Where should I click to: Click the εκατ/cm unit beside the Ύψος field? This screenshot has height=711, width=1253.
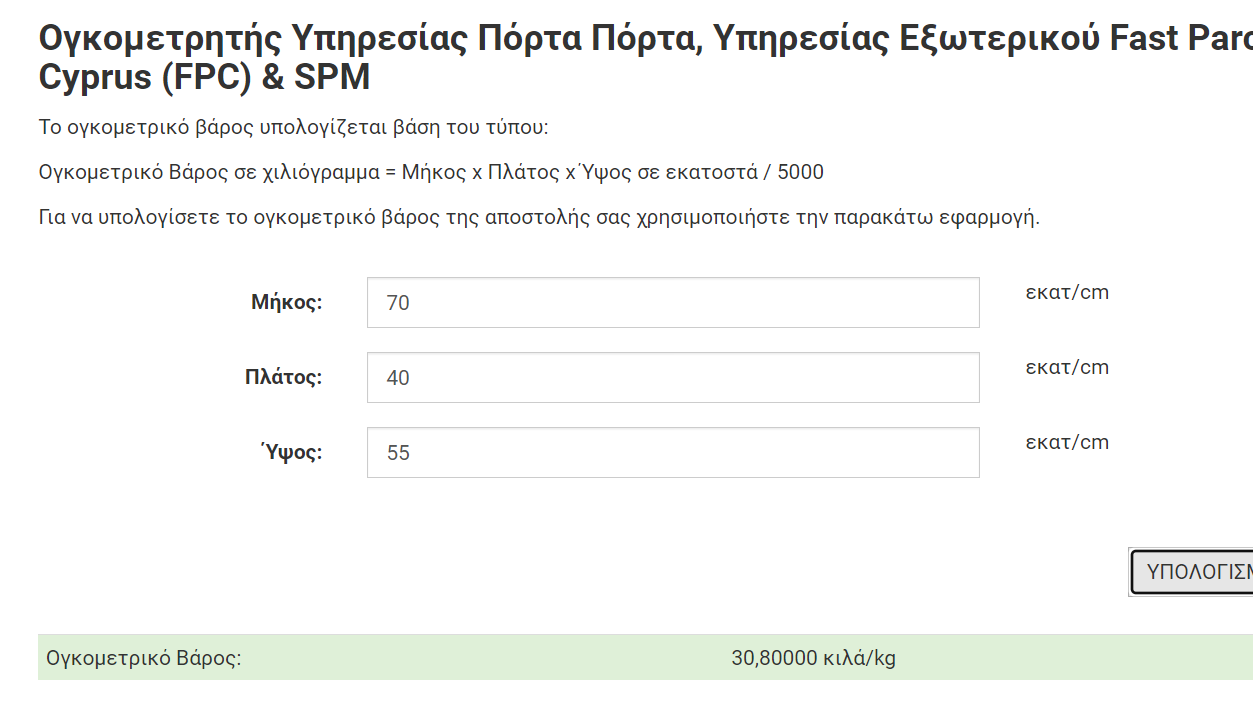[x=1067, y=442]
